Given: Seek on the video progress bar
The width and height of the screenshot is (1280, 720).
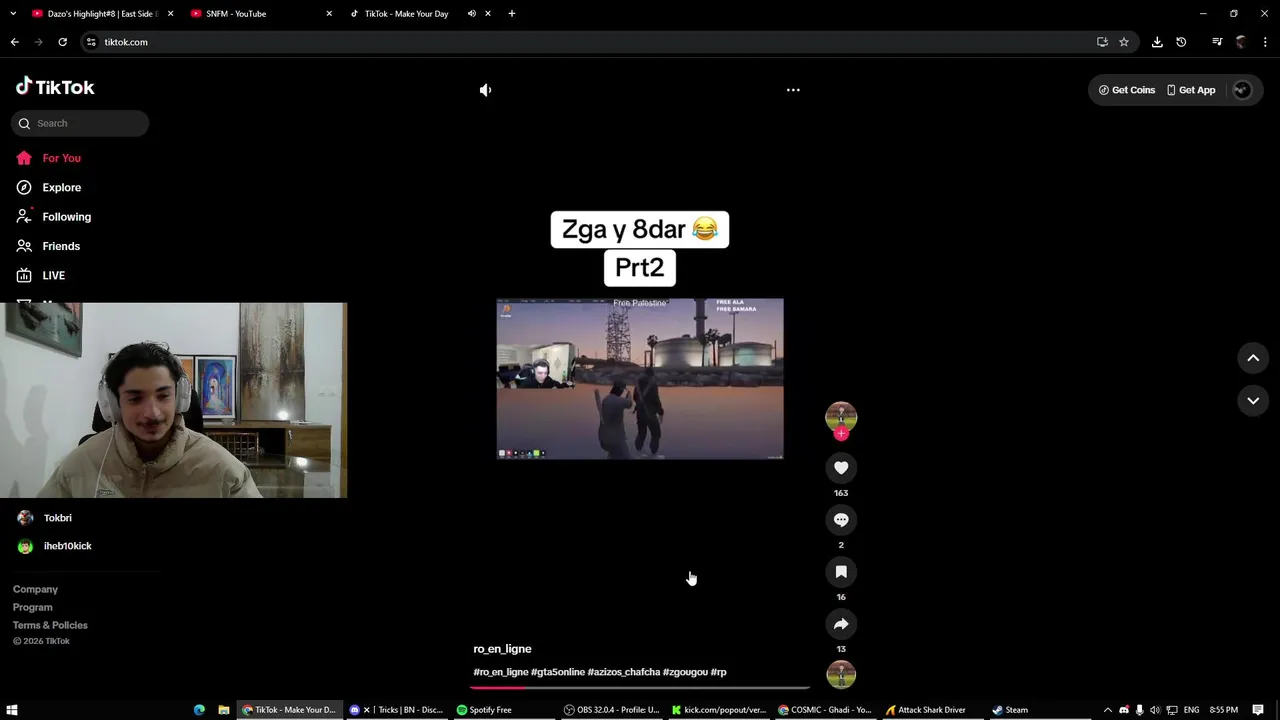Looking at the screenshot, I should coord(640,687).
